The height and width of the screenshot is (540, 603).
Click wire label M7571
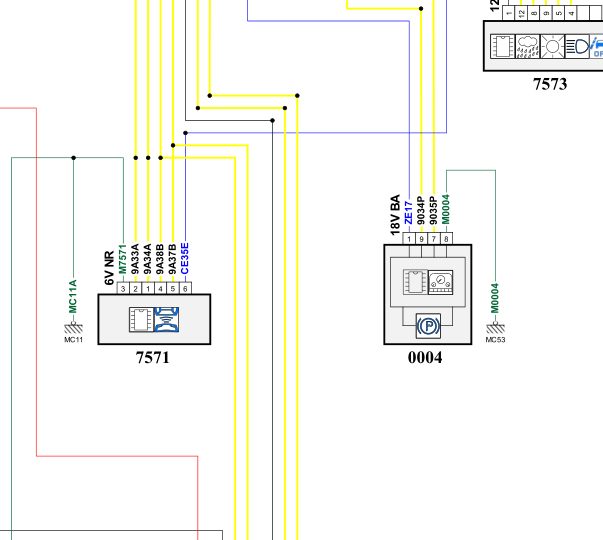[123, 259]
